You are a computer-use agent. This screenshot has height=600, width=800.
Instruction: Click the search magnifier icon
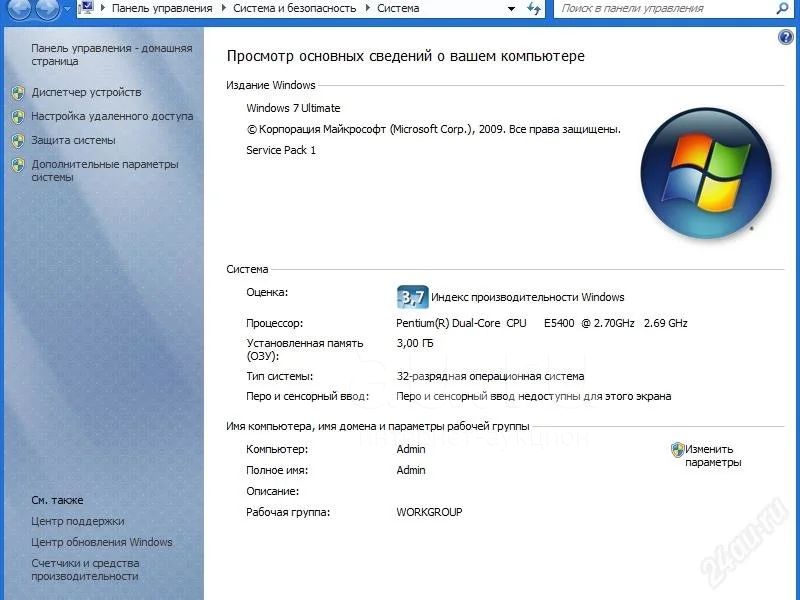782,8
